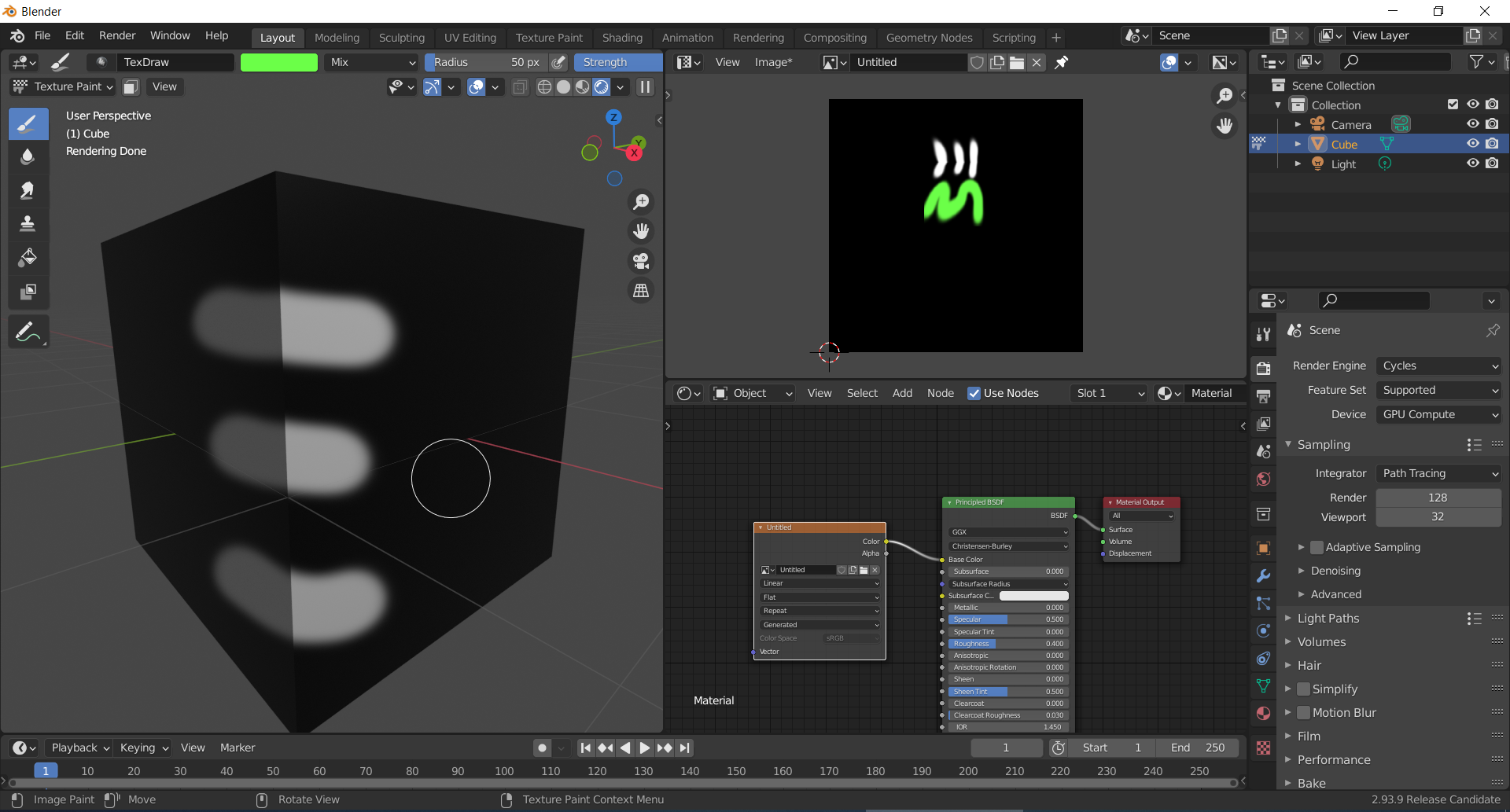Click the play animation button
This screenshot has width=1510, height=812.
point(645,748)
